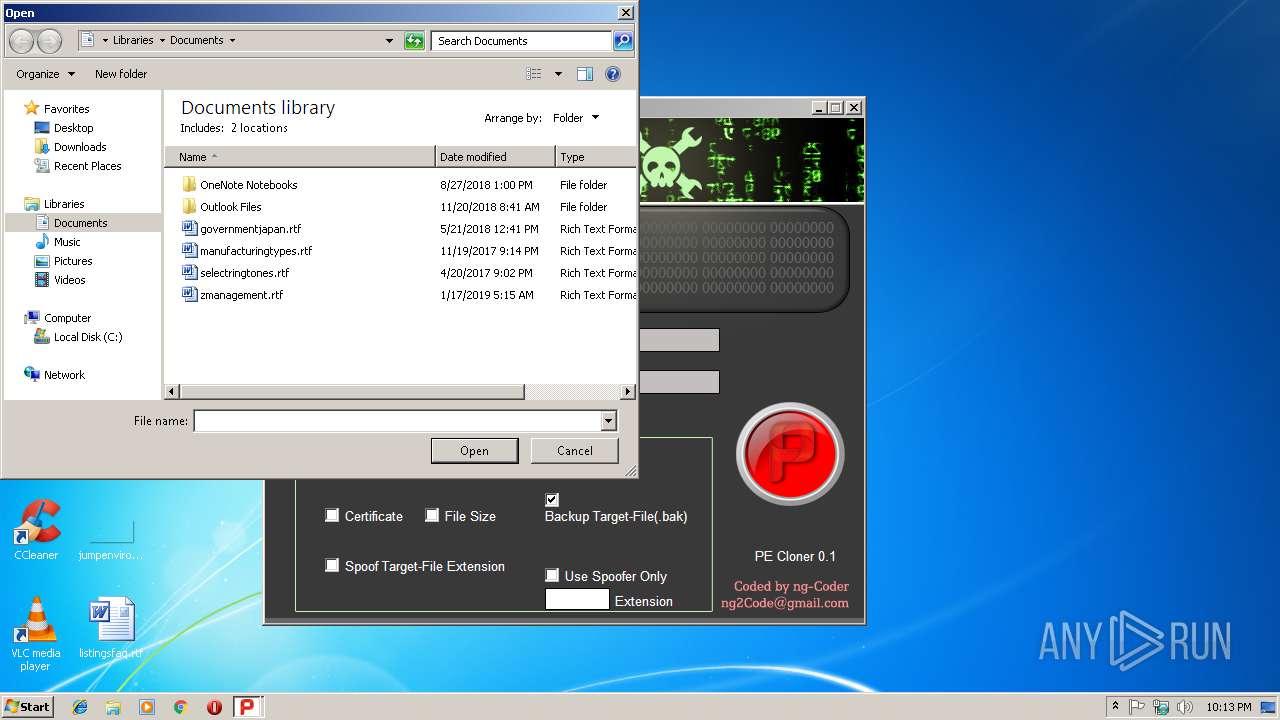Select Network in navigation pane

tap(64, 375)
